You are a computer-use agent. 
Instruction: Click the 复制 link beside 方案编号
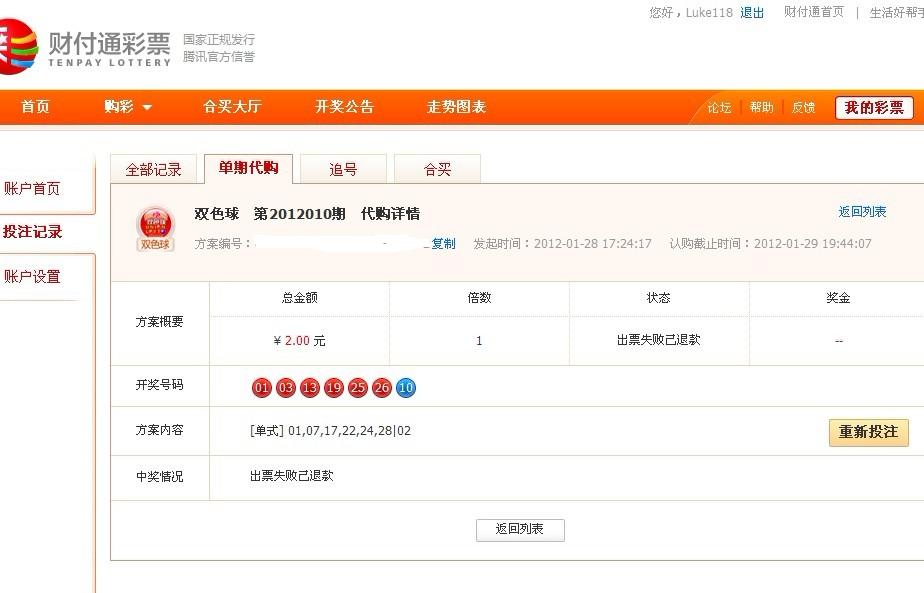click(443, 244)
